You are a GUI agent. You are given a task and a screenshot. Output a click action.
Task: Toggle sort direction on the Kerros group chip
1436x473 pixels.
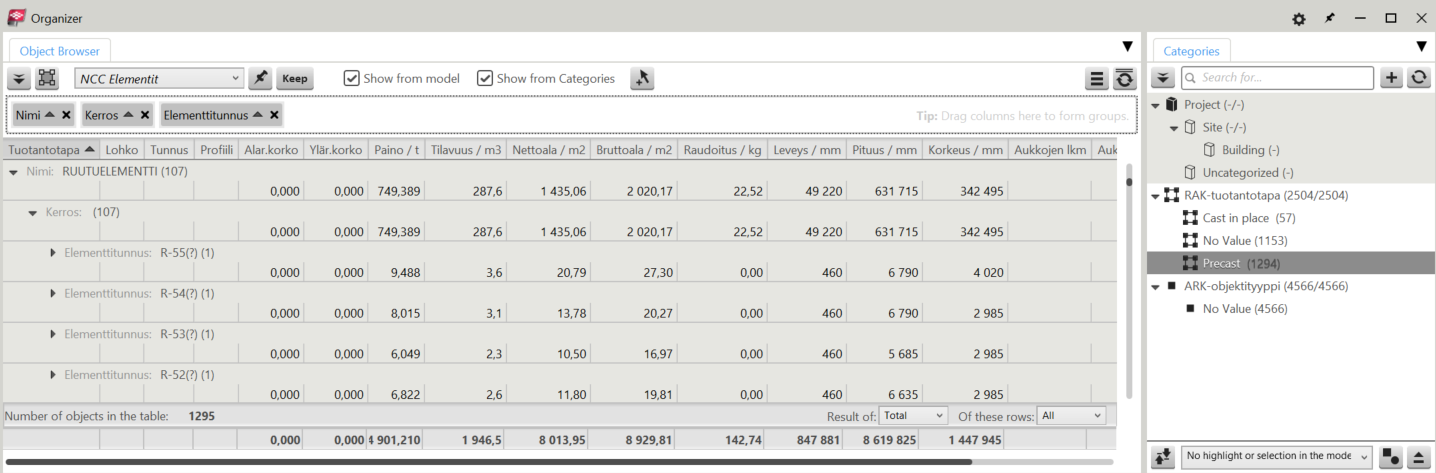[x=129, y=116]
